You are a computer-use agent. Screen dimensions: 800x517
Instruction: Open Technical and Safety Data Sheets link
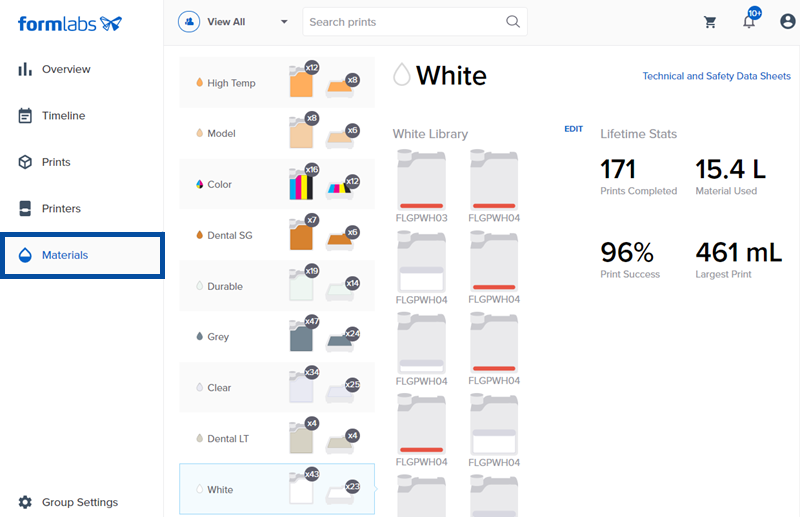[x=716, y=76]
